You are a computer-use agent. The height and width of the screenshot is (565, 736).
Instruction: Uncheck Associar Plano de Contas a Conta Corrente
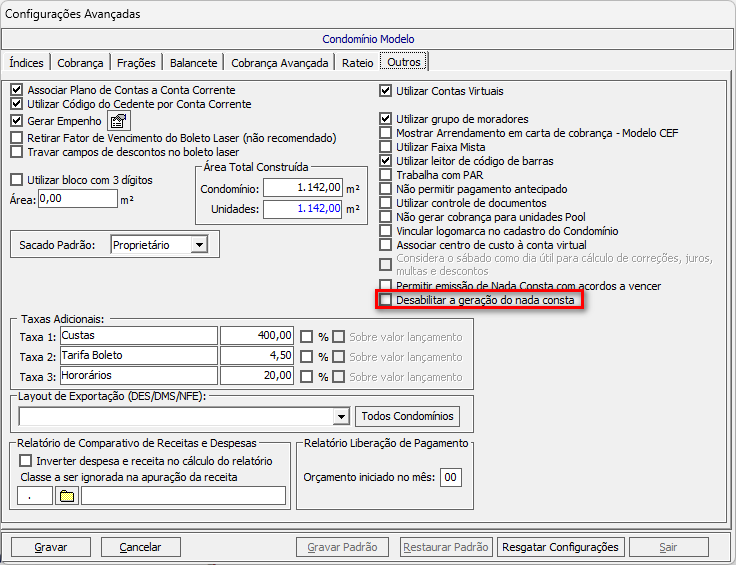pos(16,90)
